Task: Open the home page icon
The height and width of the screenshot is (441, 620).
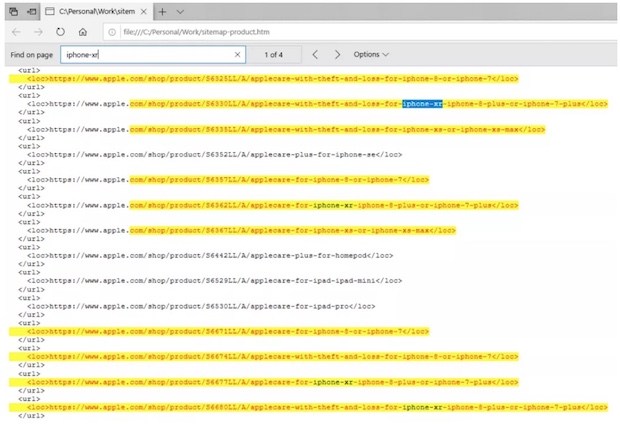Action: coord(83,32)
